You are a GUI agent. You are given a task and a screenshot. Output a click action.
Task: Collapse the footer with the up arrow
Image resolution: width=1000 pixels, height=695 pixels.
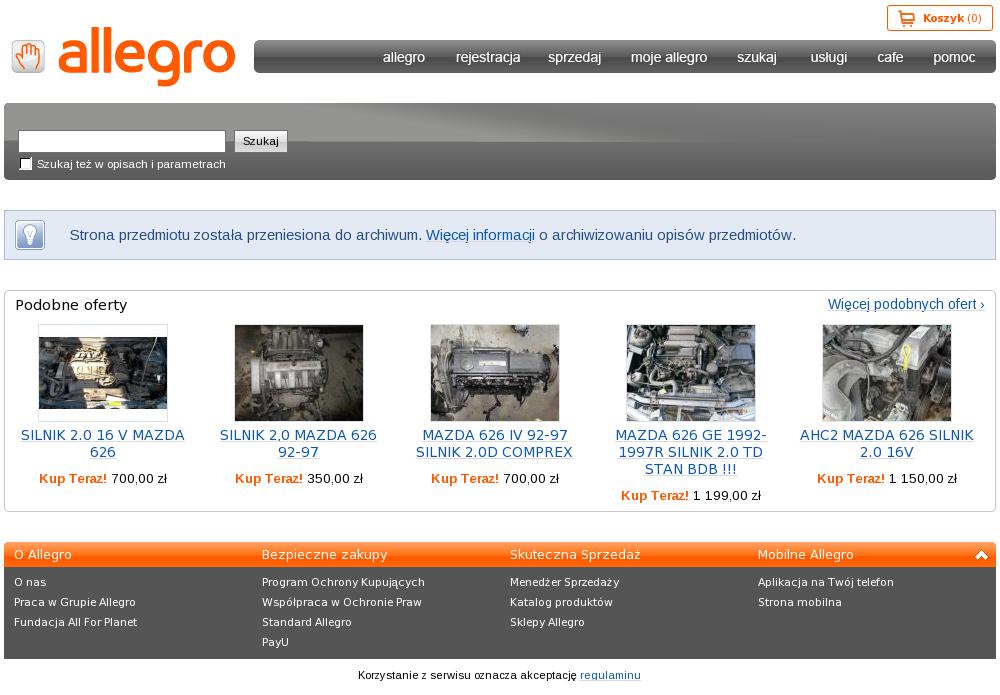981,555
